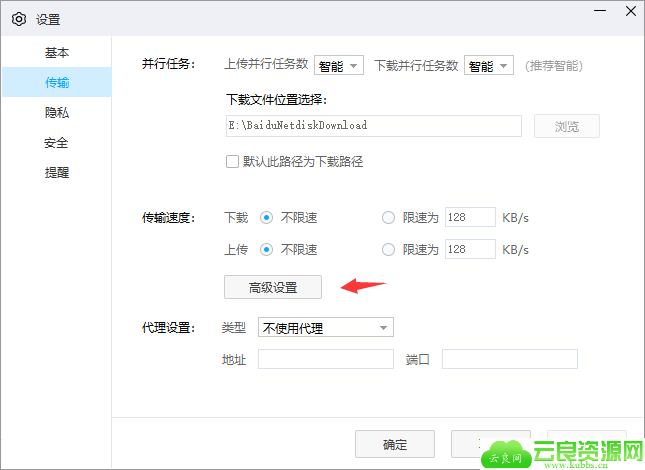Click the 并行任务 label
The width and height of the screenshot is (645, 470).
pyautogui.click(x=168, y=64)
